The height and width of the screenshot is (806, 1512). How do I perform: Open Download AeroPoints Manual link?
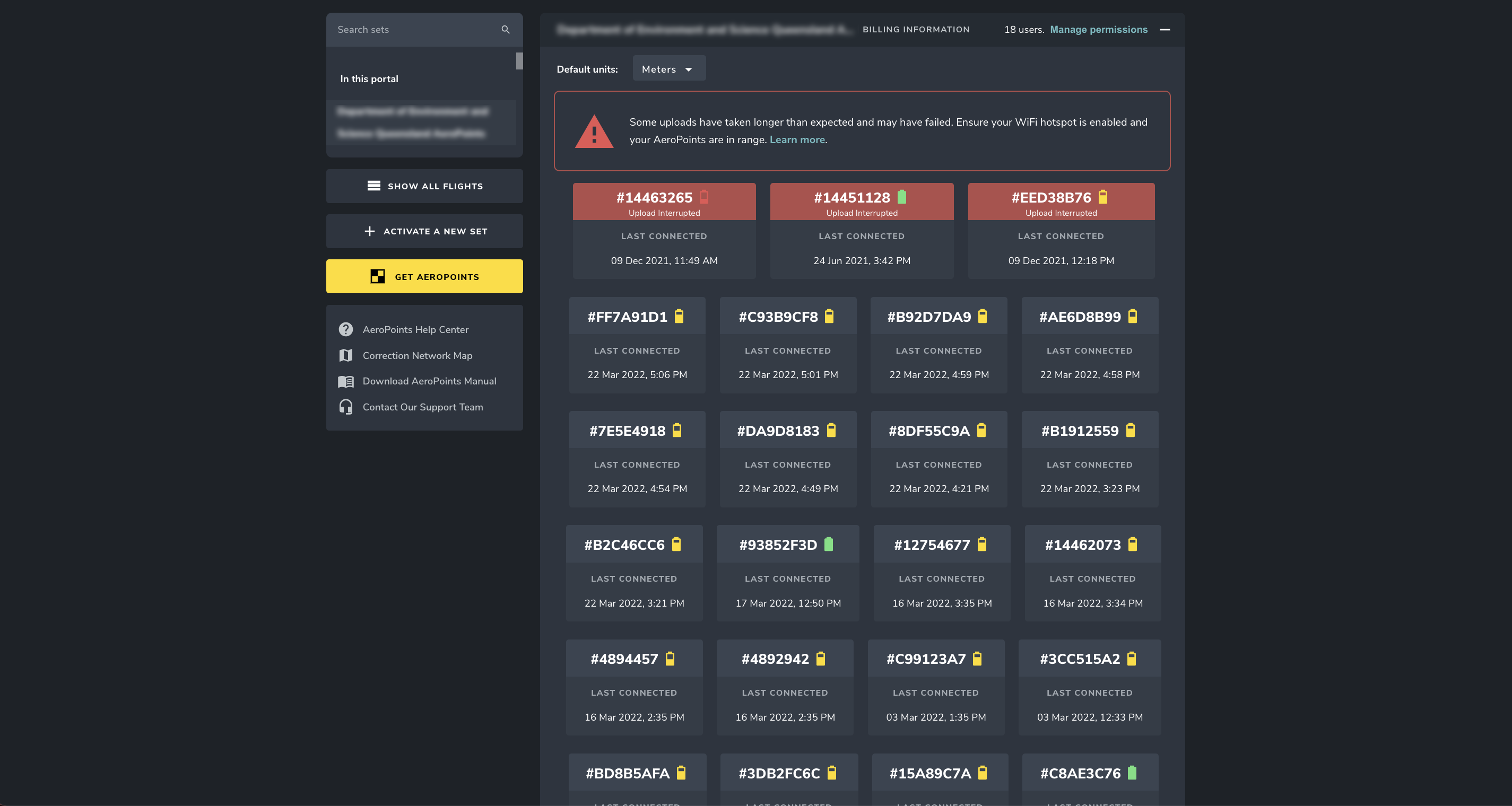(430, 381)
